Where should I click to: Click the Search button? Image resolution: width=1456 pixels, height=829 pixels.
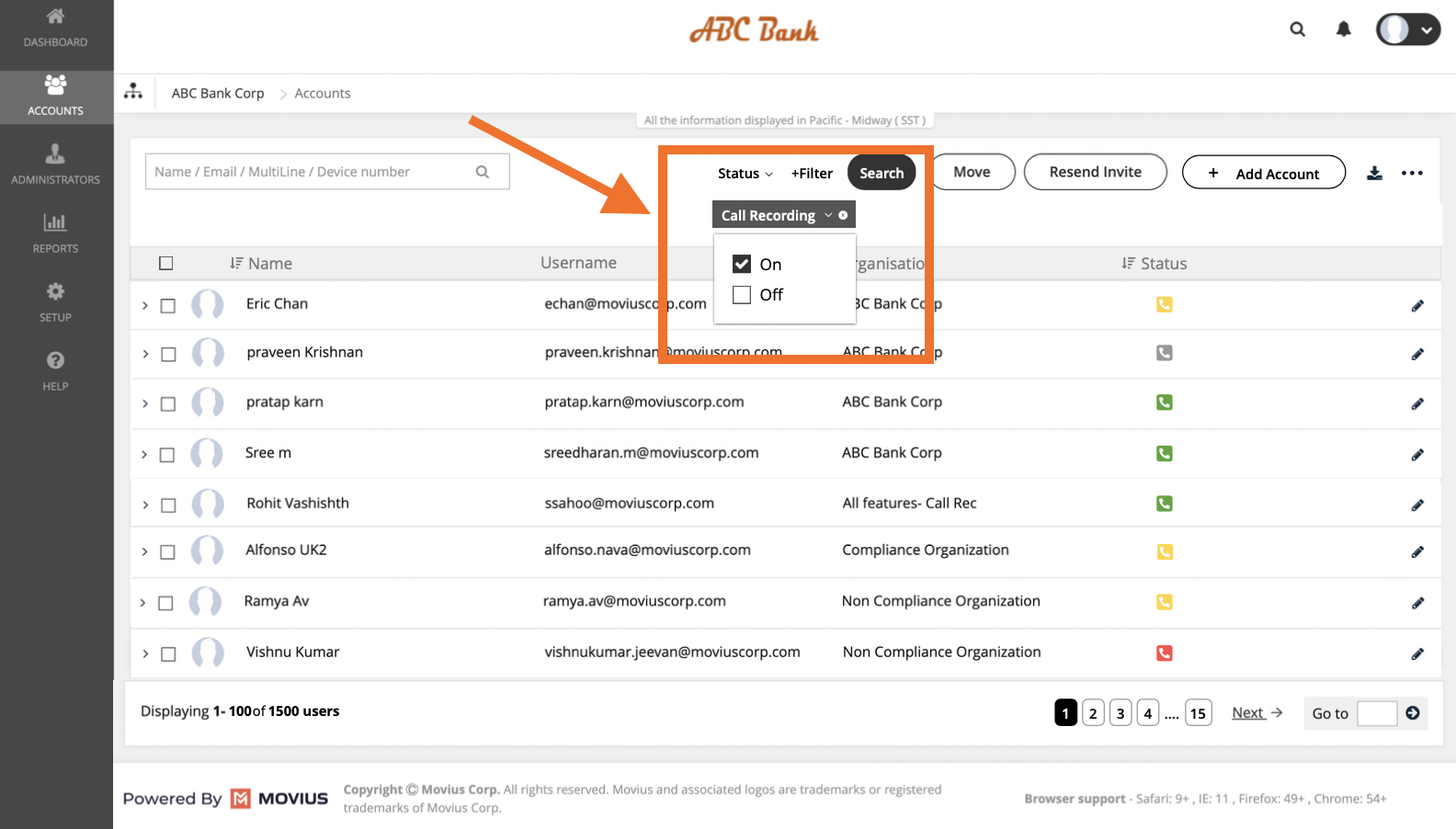click(882, 173)
